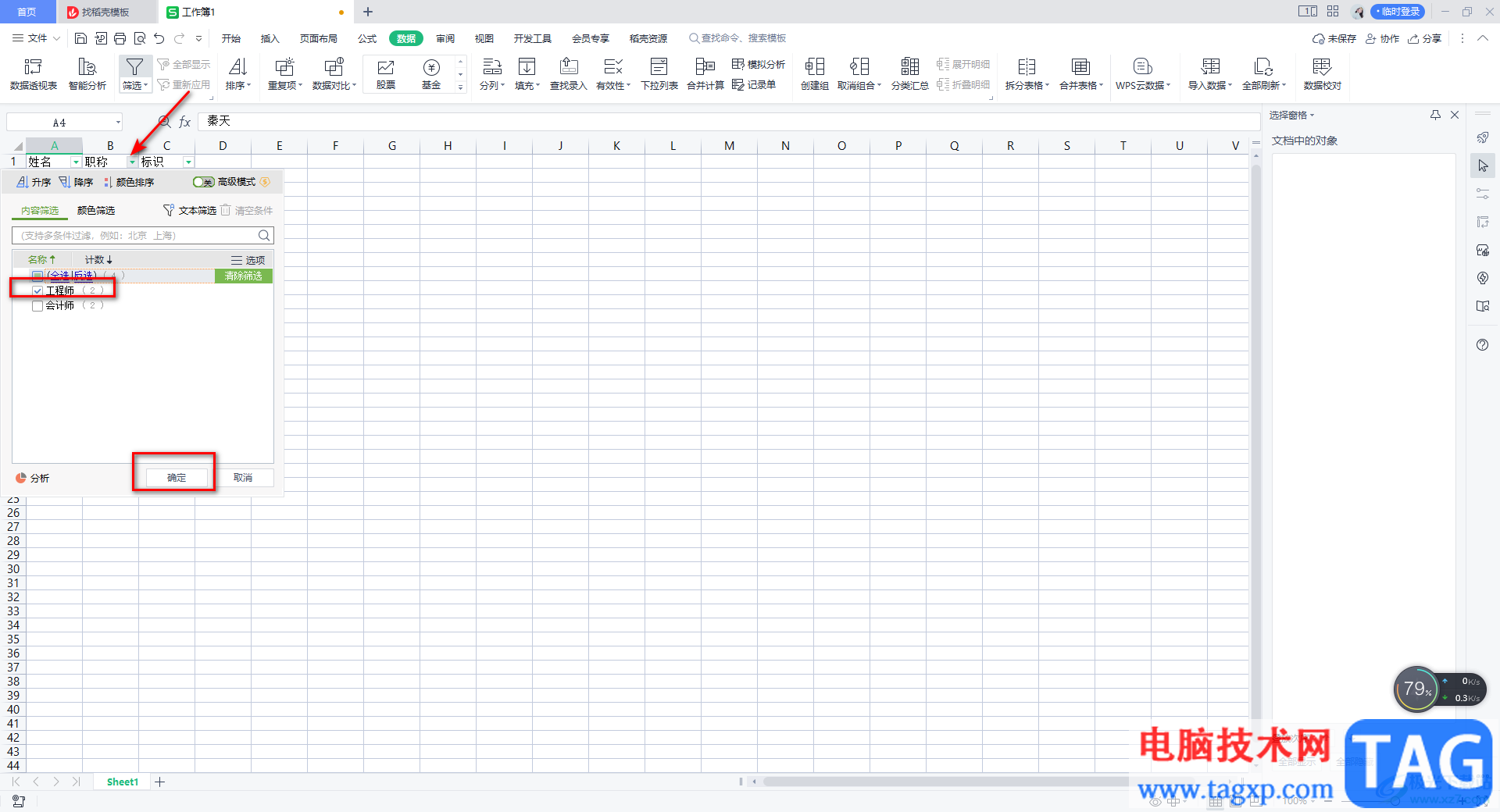Insert a 下拉列表 dropdown list
The height and width of the screenshot is (812, 1500).
pyautogui.click(x=659, y=74)
